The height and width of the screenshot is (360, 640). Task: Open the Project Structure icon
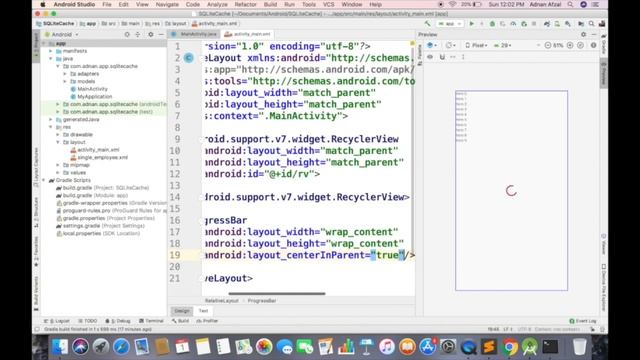[581, 24]
